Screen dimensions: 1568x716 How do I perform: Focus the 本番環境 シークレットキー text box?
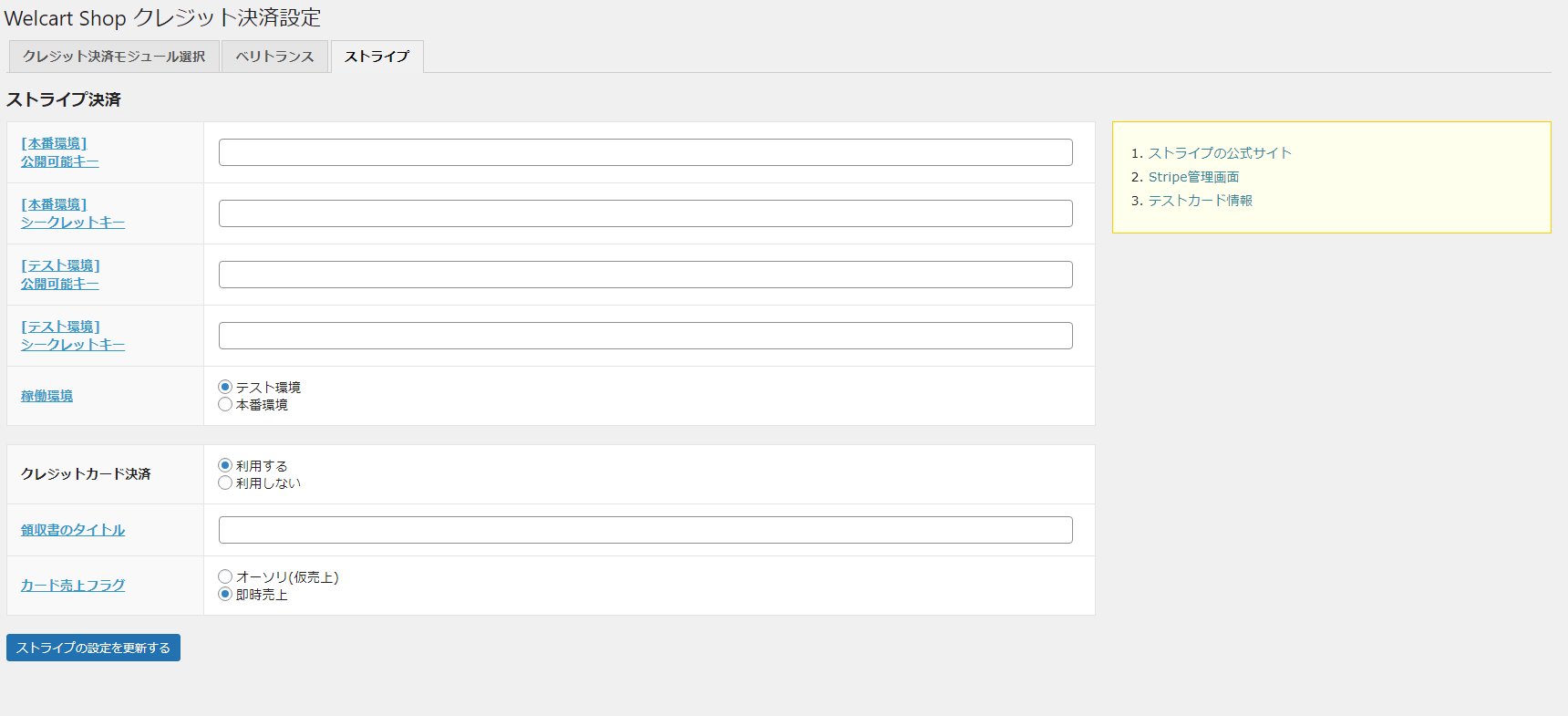point(645,213)
